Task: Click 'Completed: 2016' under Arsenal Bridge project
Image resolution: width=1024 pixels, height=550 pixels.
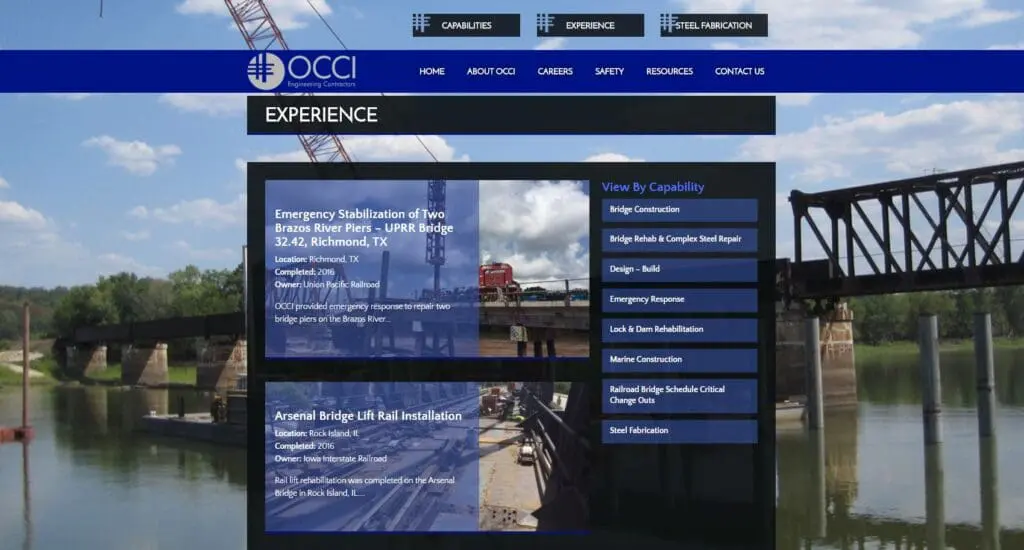Action: tap(304, 446)
